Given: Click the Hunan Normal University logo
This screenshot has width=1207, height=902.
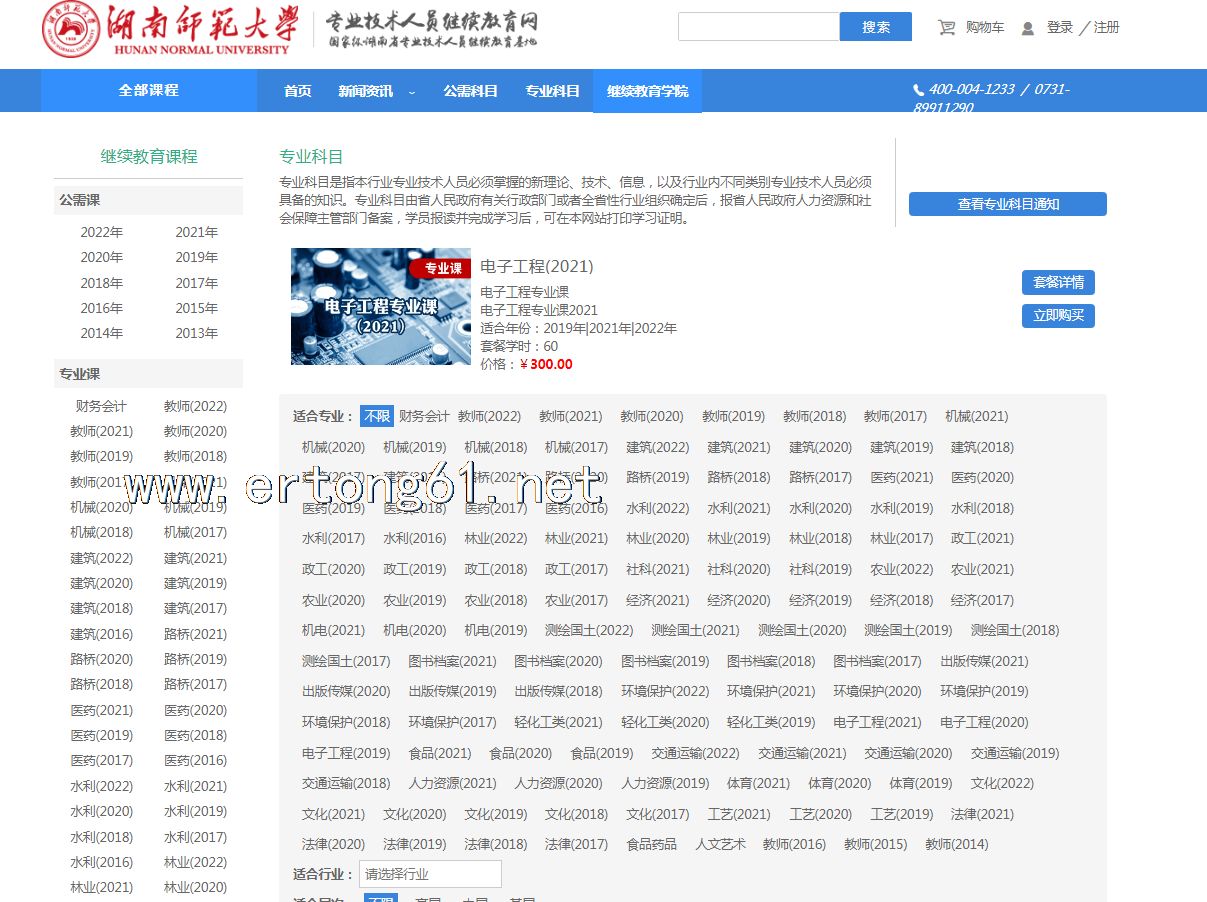Looking at the screenshot, I should (x=170, y=29).
